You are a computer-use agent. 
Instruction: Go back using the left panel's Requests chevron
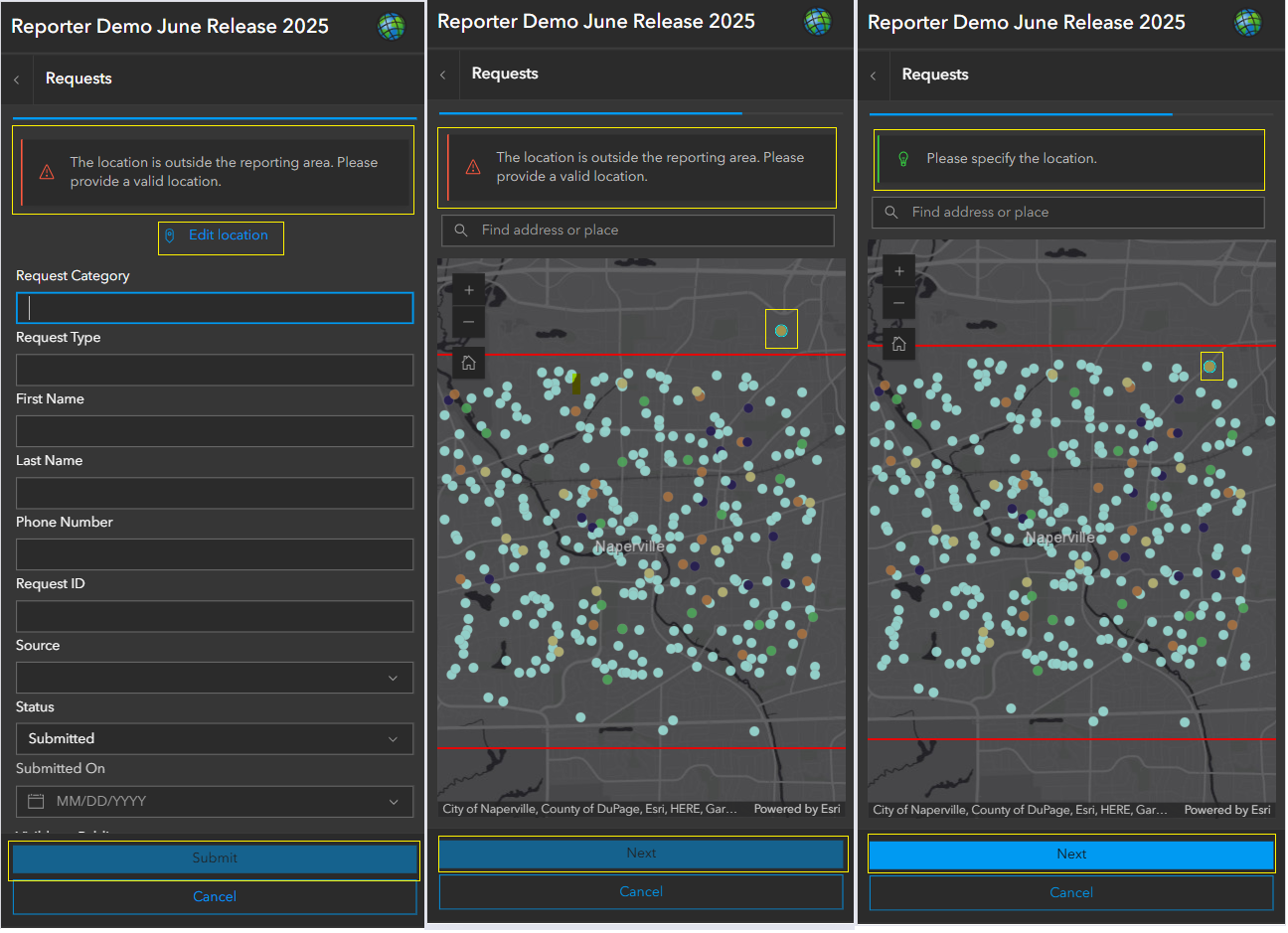pyautogui.click(x=16, y=79)
